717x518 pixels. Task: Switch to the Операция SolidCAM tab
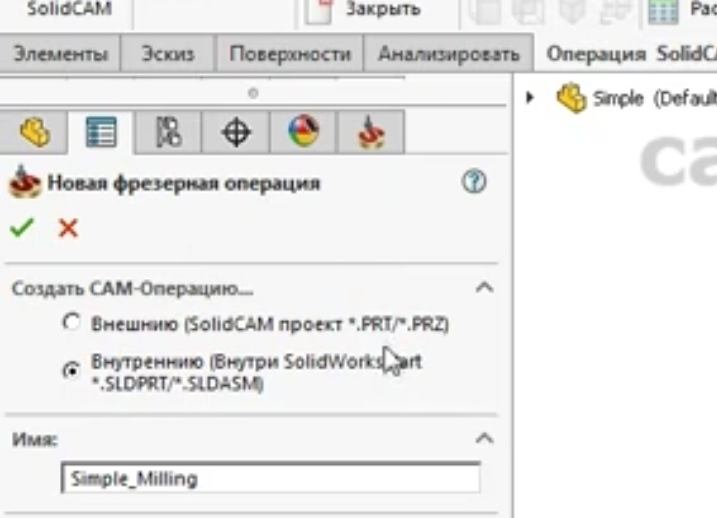[x=631, y=54]
